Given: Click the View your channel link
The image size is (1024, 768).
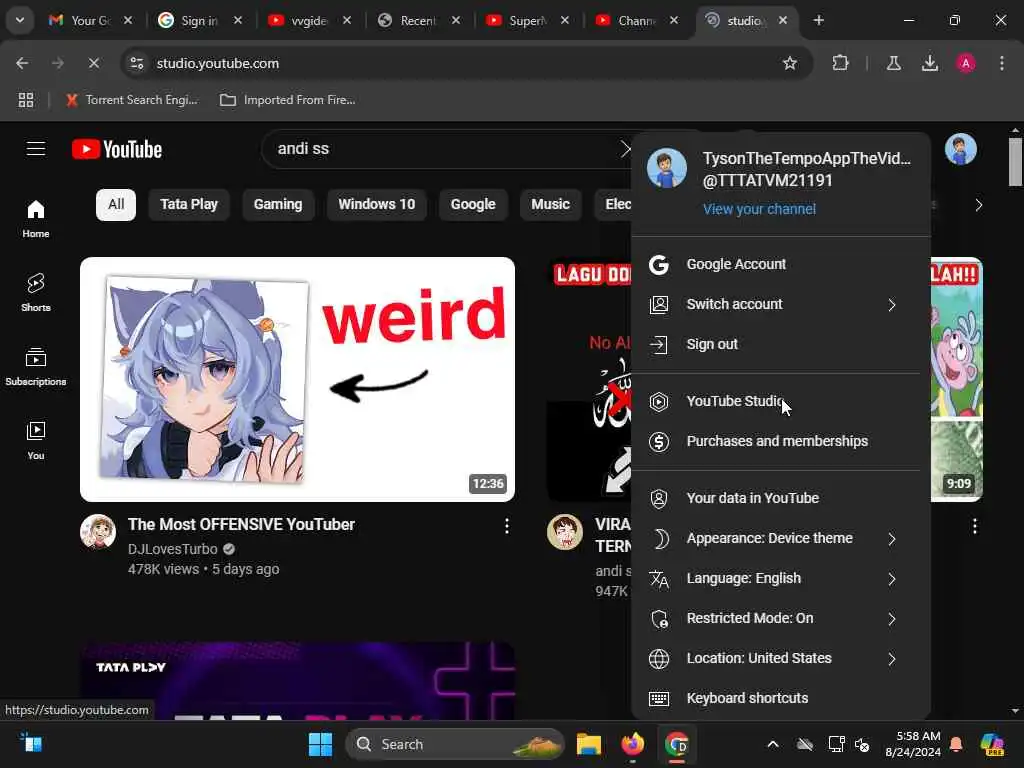Looking at the screenshot, I should point(759,209).
